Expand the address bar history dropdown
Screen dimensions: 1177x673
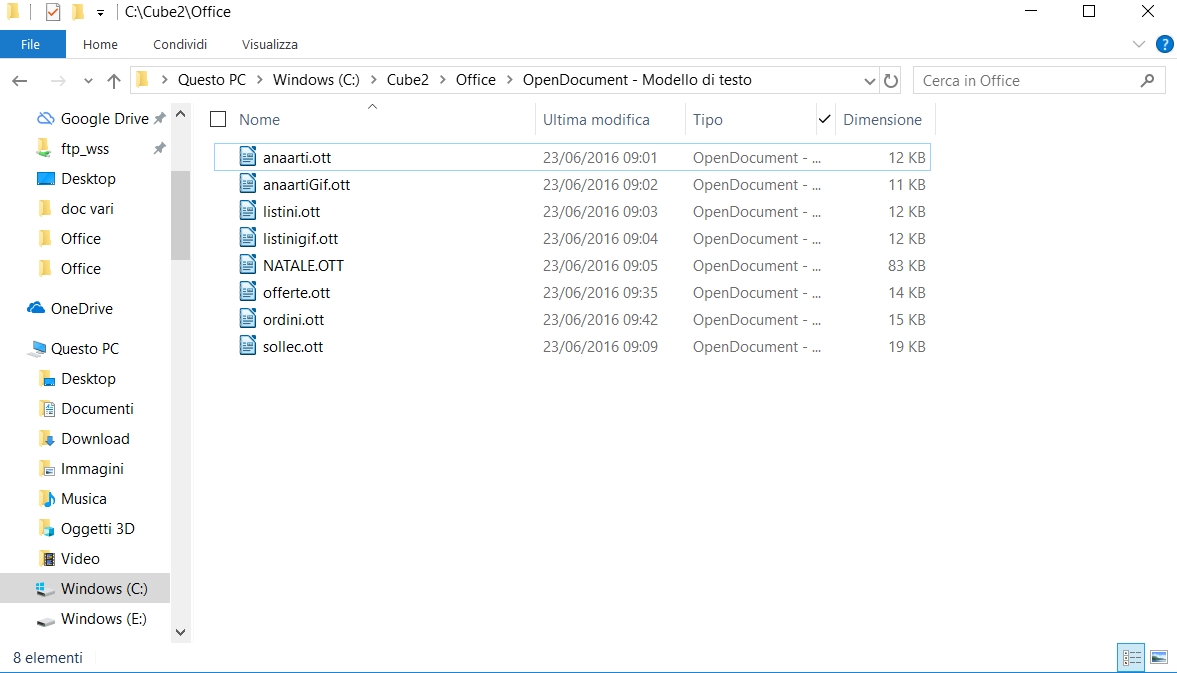coord(869,81)
